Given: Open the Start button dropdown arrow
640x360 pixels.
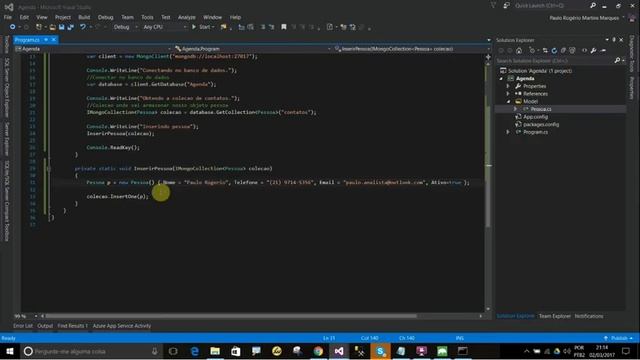Looking at the screenshot, I should pos(213,27).
